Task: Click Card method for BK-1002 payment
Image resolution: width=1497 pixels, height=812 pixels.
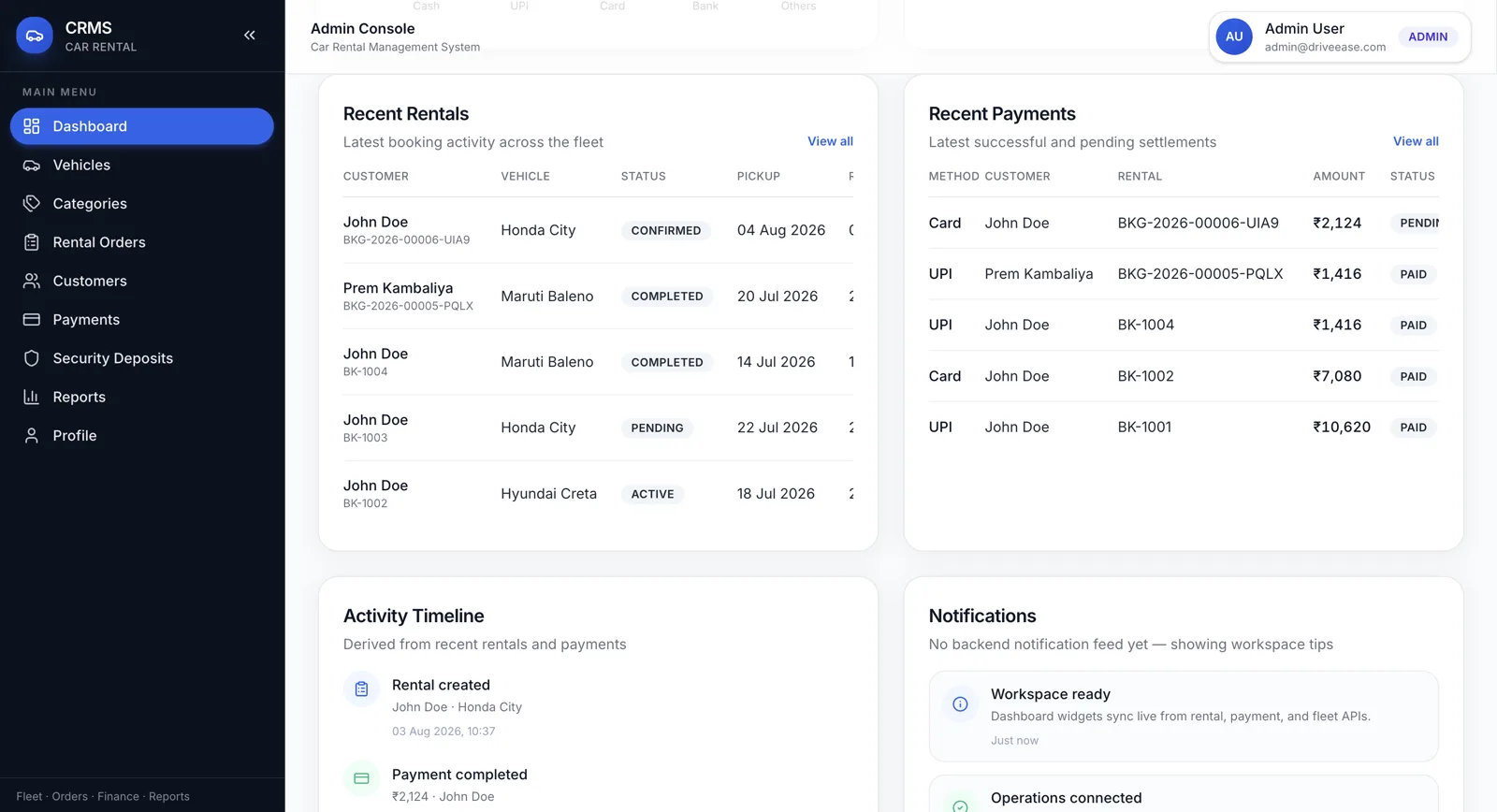Action: pos(945,376)
